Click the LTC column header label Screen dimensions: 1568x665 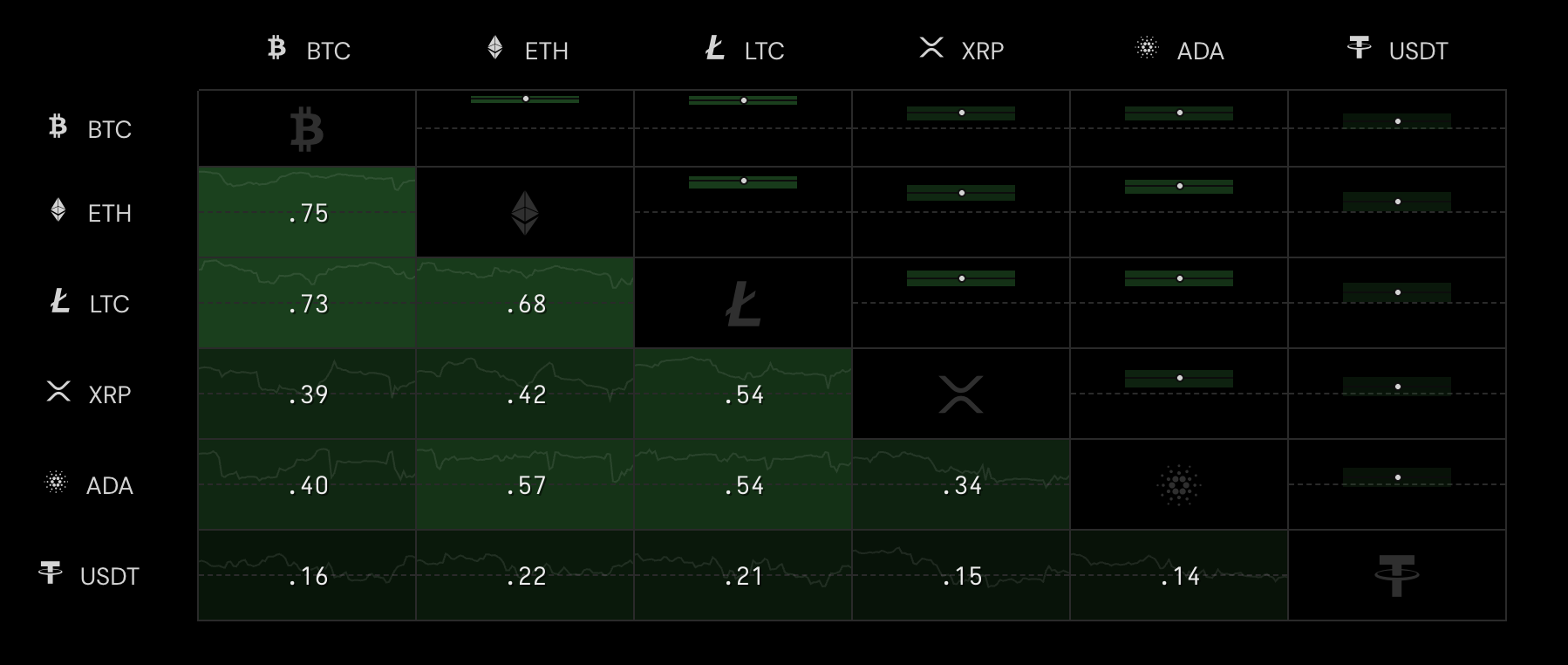point(764,51)
